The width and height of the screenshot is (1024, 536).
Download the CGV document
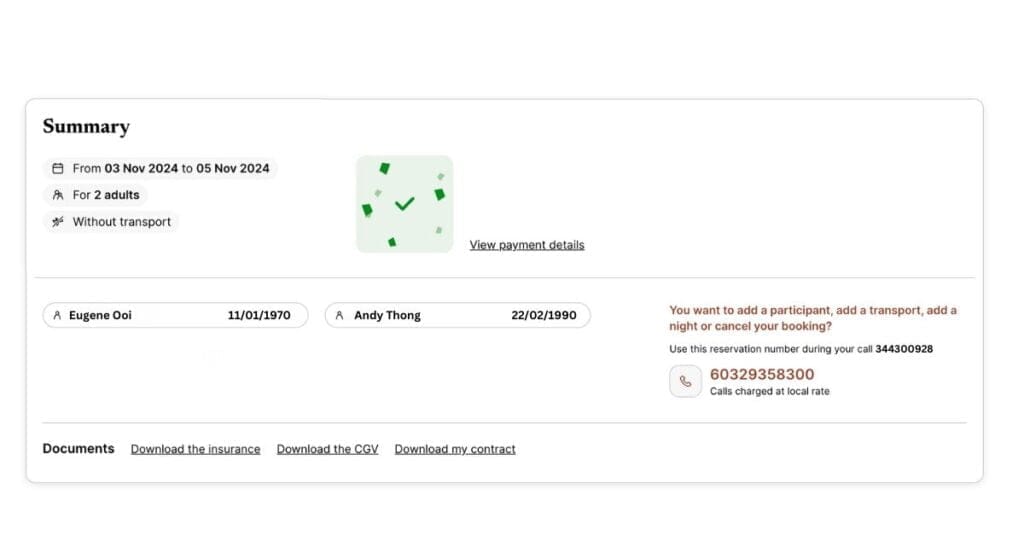click(x=327, y=449)
